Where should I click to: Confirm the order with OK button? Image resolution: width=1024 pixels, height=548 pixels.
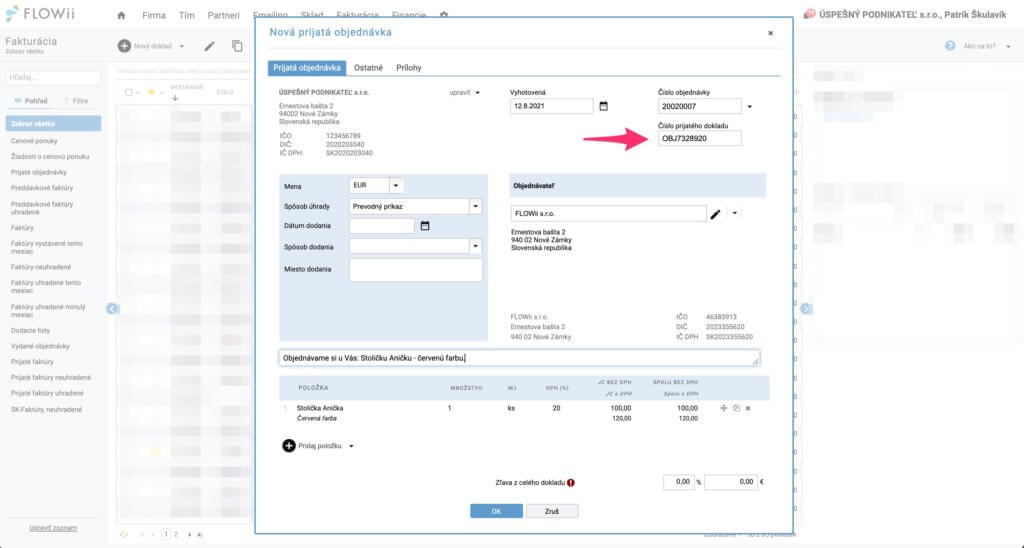pyautogui.click(x=496, y=511)
